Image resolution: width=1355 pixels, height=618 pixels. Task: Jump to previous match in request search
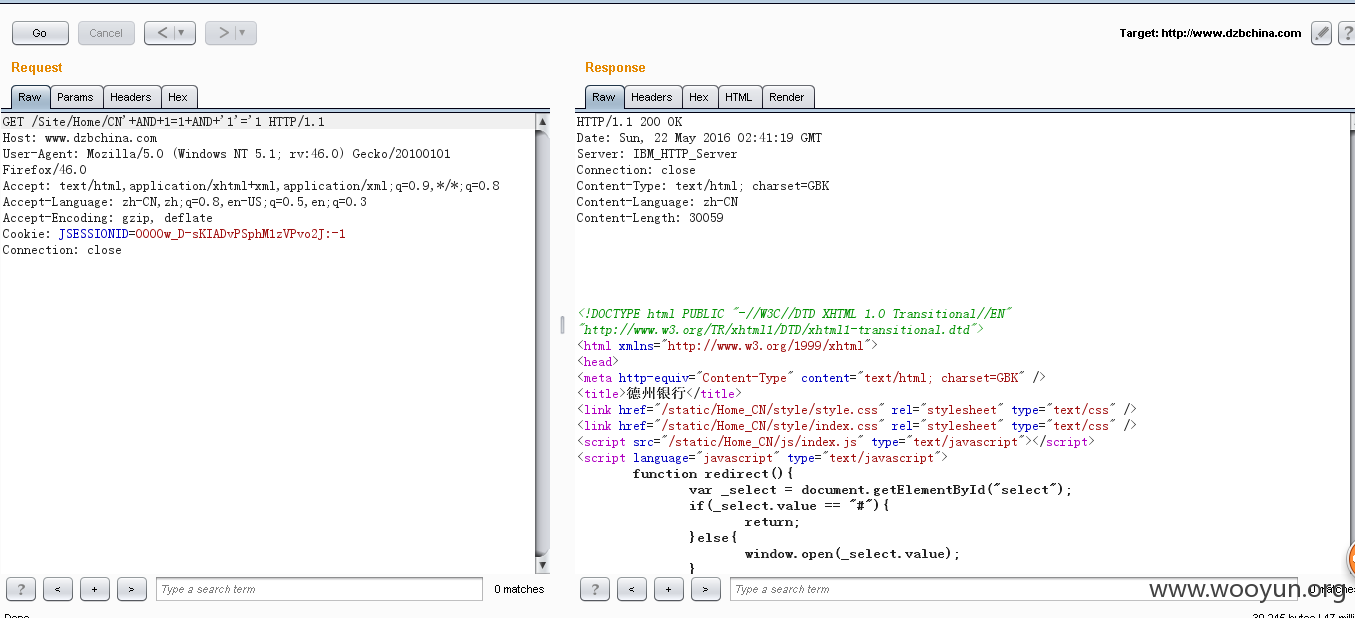pyautogui.click(x=58, y=589)
